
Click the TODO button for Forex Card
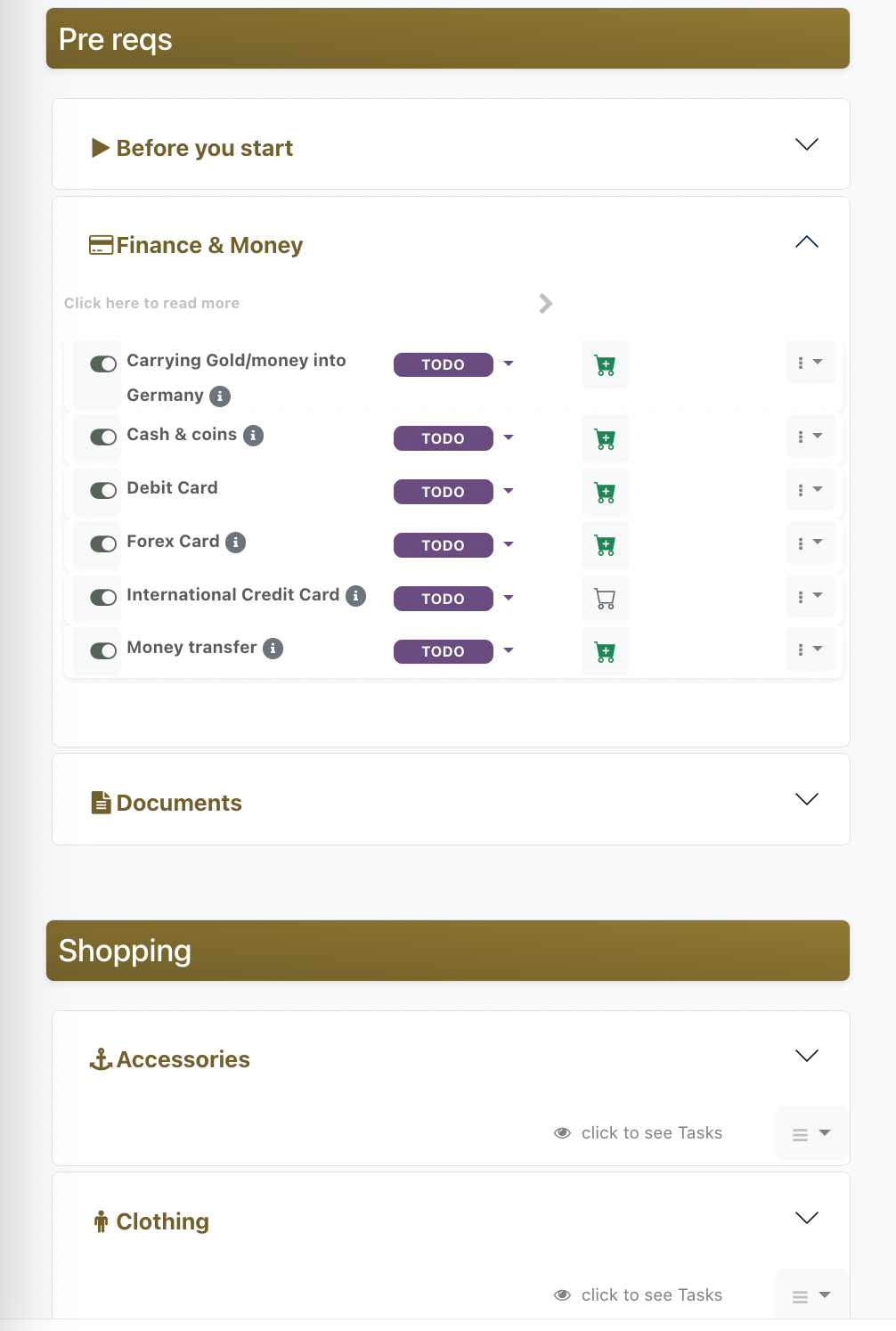pyautogui.click(x=443, y=545)
